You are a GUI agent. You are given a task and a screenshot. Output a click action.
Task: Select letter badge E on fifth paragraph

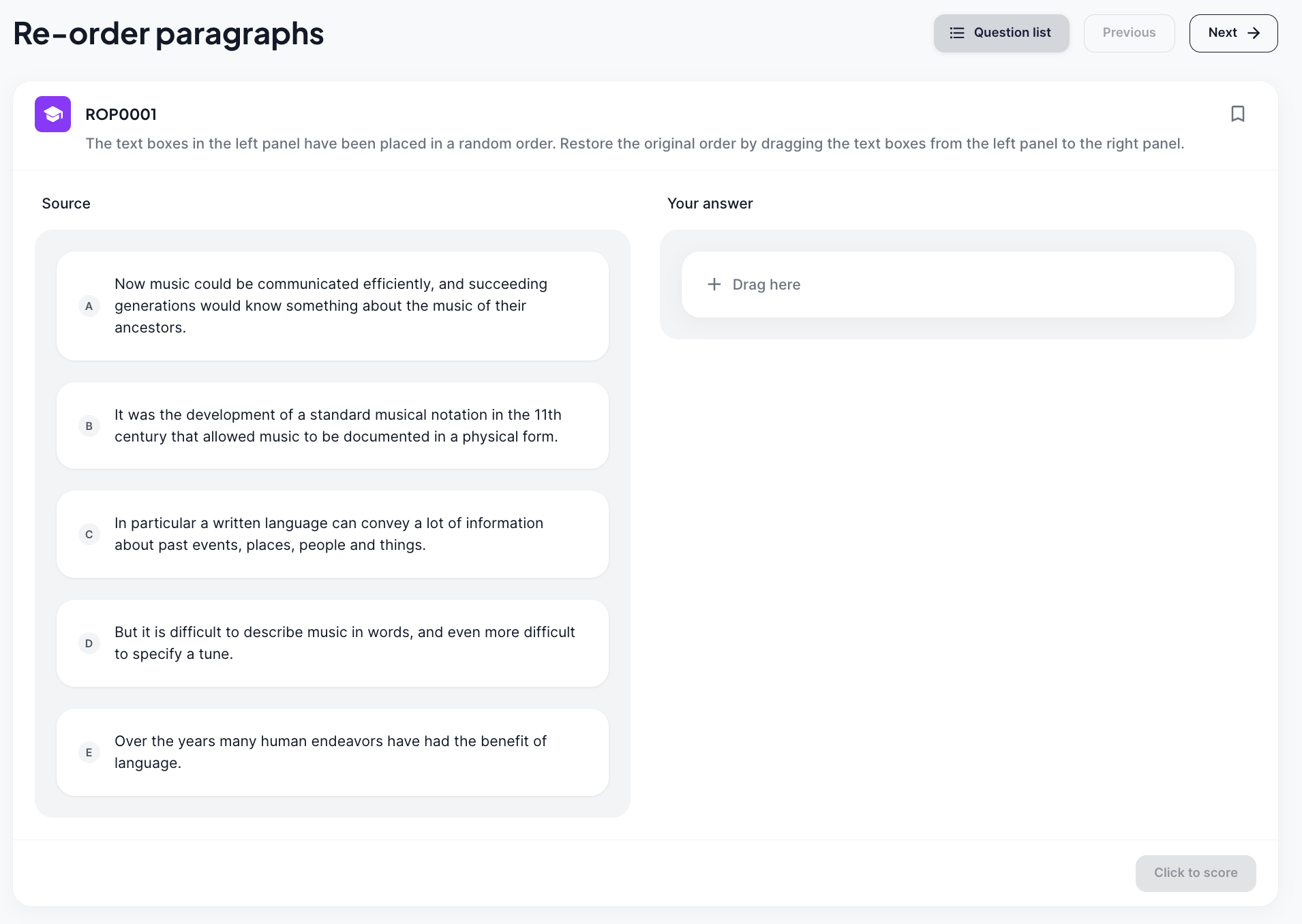89,752
